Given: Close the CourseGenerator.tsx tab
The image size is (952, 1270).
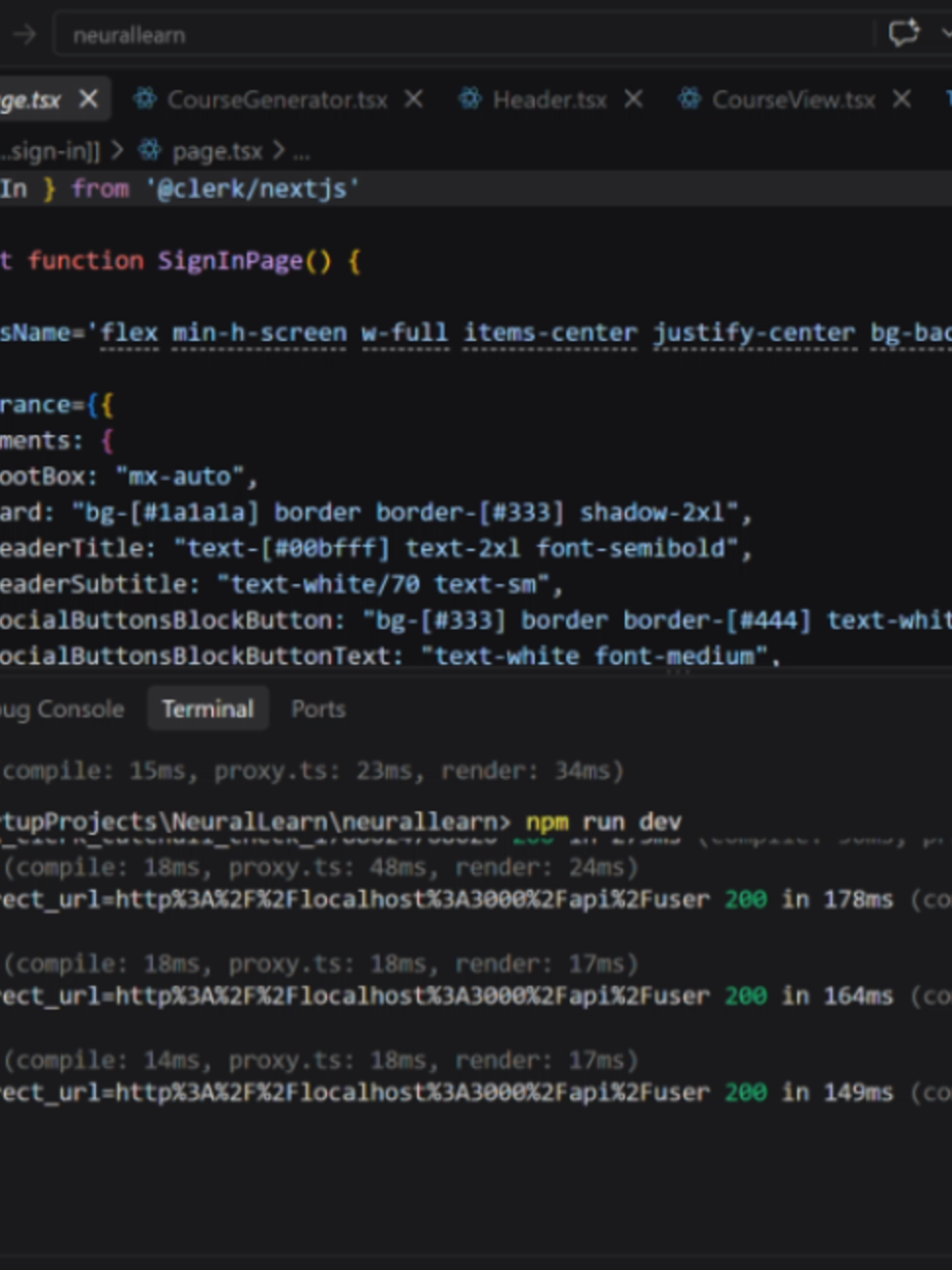Looking at the screenshot, I should pyautogui.click(x=414, y=99).
